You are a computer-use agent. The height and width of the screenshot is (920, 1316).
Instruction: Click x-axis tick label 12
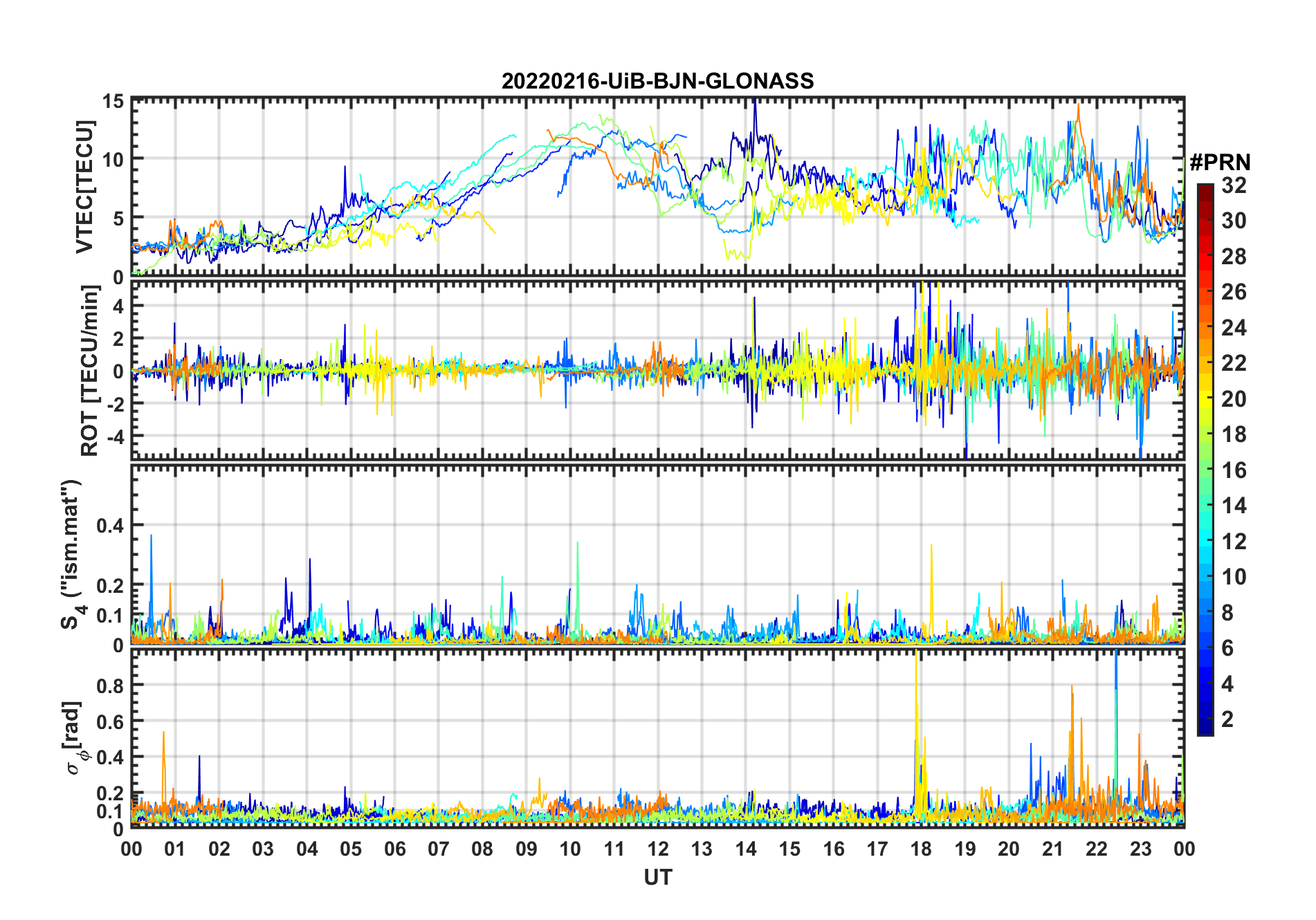(658, 849)
